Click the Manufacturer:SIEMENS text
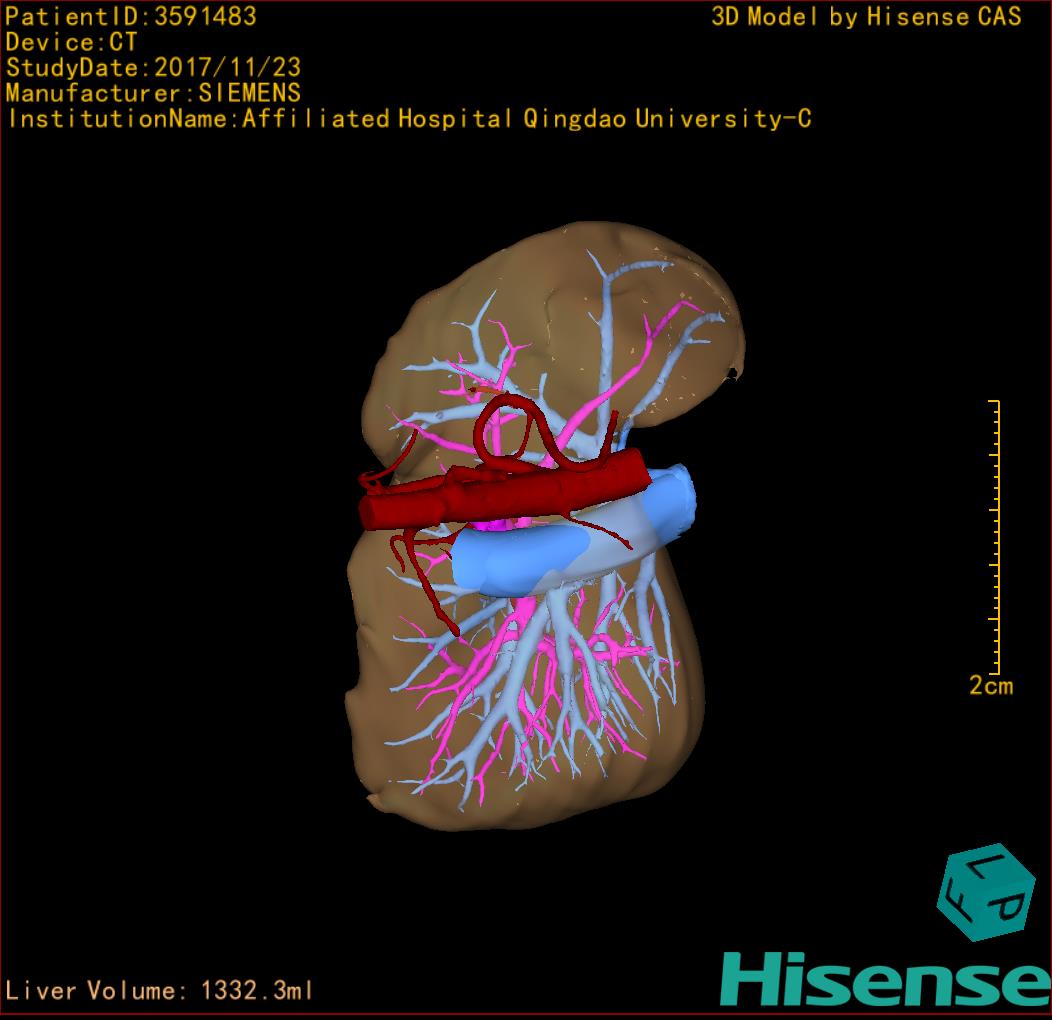The image size is (1052, 1020). (154, 93)
